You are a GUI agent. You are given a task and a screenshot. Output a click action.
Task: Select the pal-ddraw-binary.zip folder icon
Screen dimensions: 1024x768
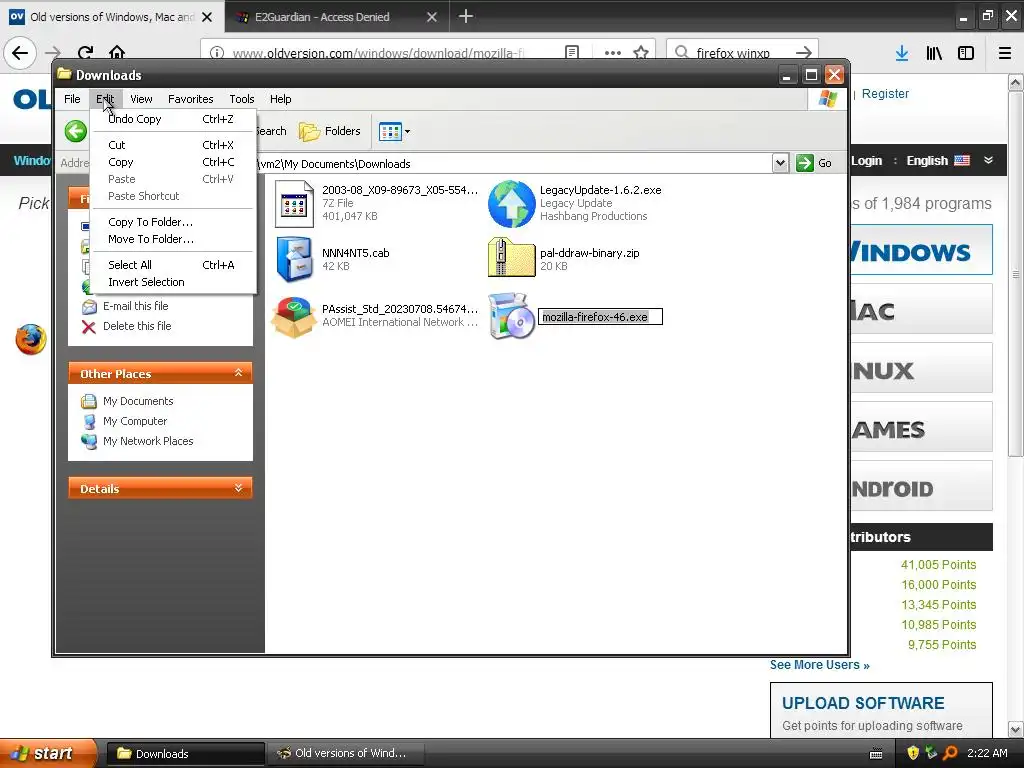(511, 259)
